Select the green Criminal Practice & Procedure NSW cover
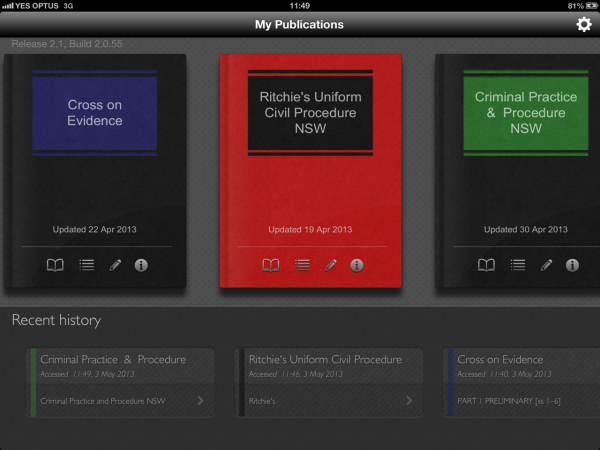The width and height of the screenshot is (600, 450). click(526, 113)
